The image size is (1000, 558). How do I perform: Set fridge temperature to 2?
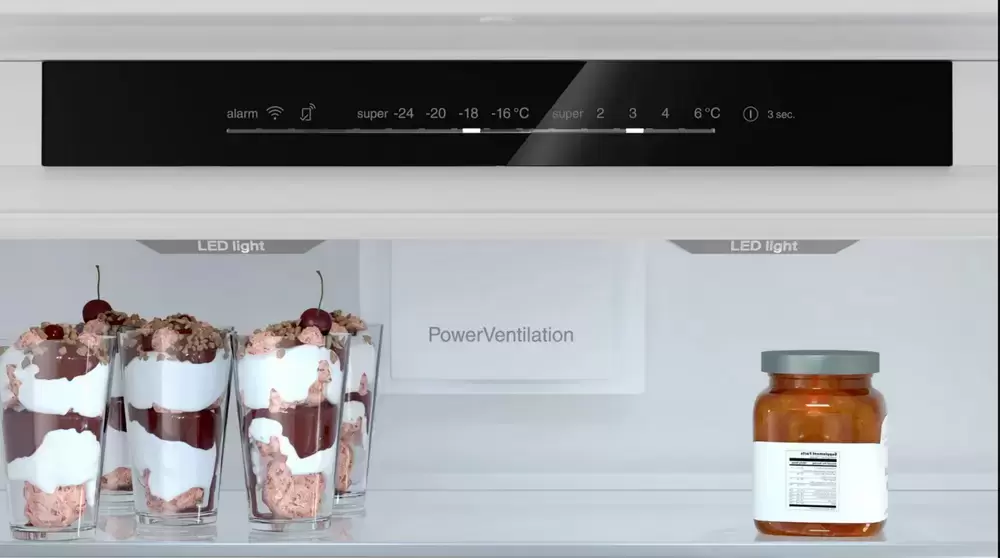[x=600, y=114]
